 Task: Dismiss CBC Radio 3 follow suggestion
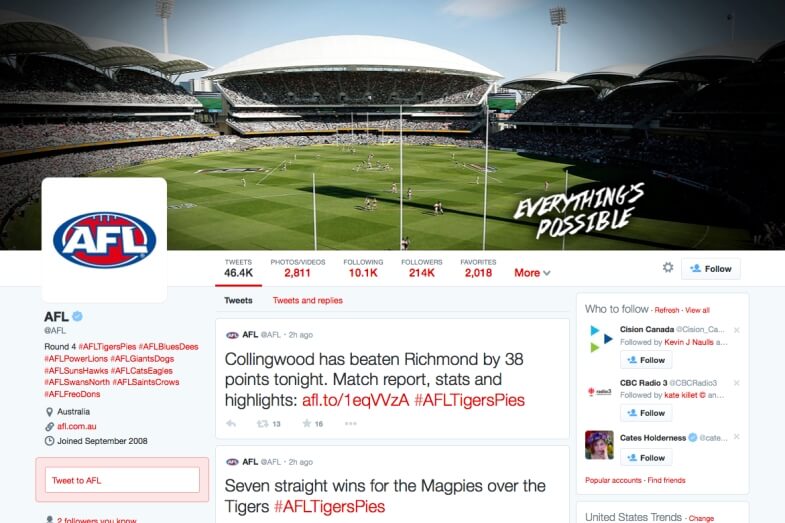coord(736,383)
